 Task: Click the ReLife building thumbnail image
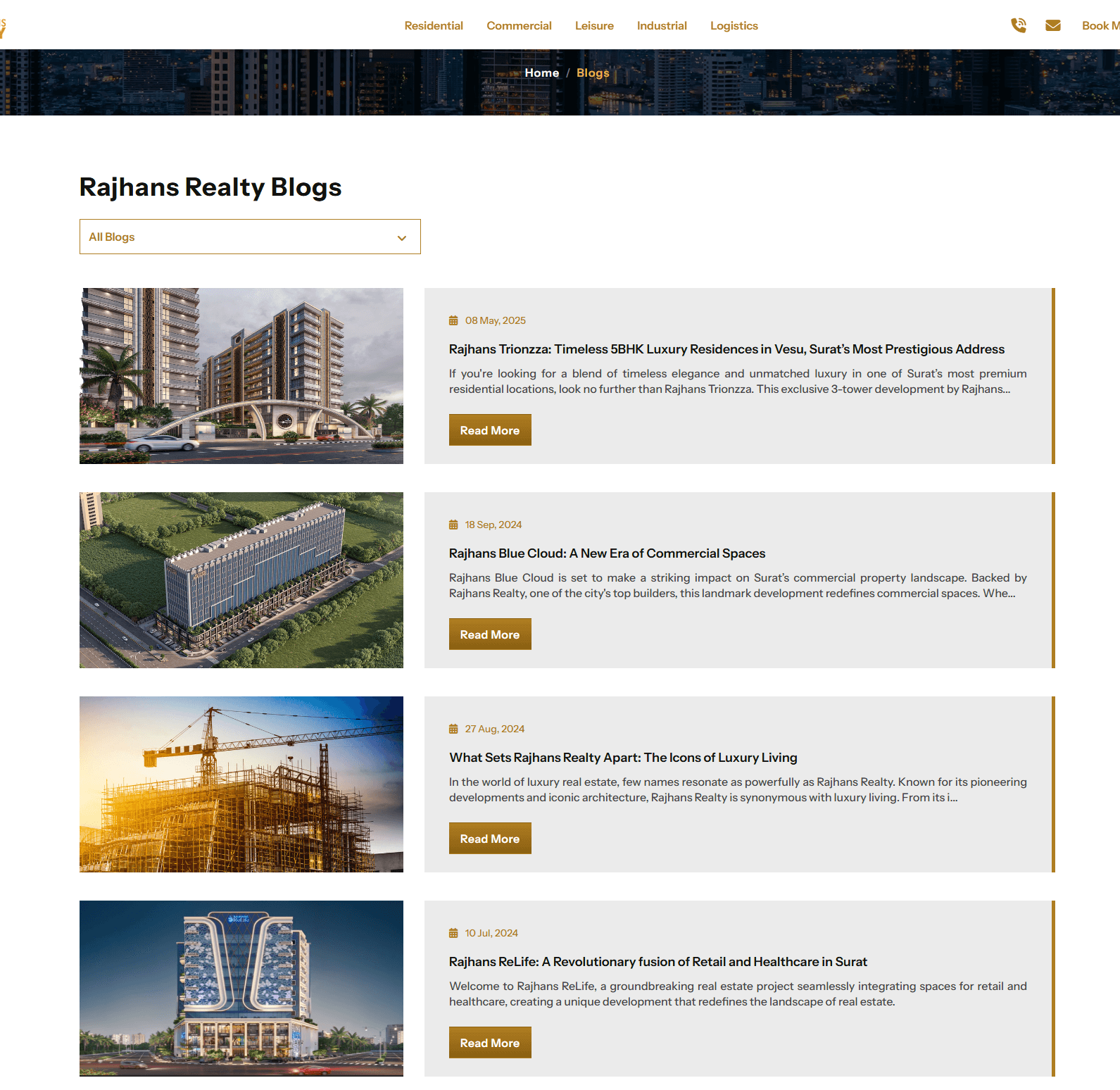(x=241, y=989)
